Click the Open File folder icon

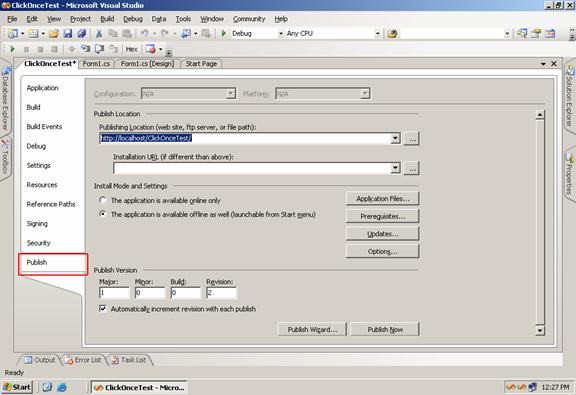[x=54, y=33]
